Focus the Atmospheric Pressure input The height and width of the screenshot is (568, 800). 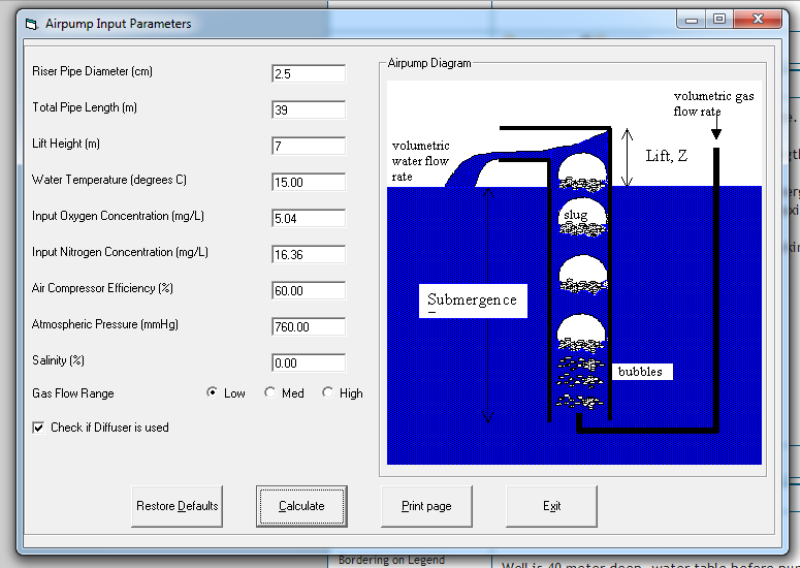[x=308, y=326]
